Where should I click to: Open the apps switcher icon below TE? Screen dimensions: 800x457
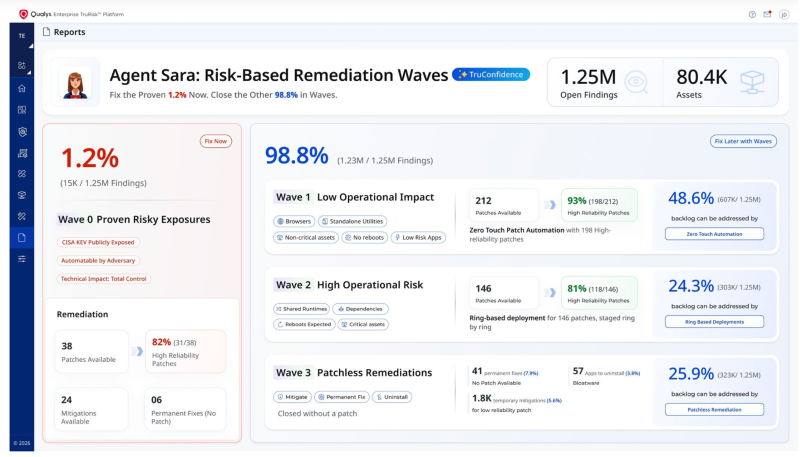22,66
